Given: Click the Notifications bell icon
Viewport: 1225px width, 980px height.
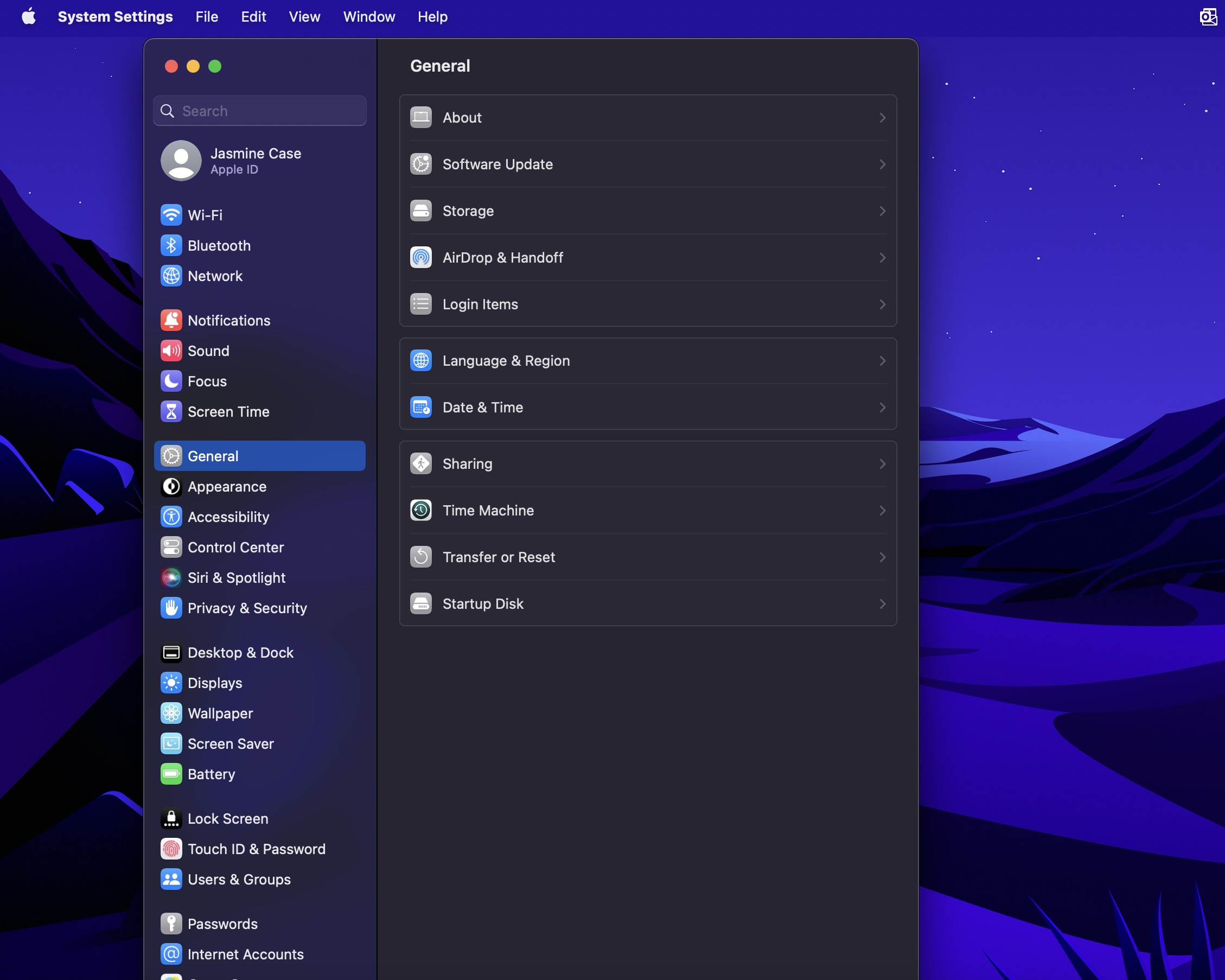Looking at the screenshot, I should (171, 320).
